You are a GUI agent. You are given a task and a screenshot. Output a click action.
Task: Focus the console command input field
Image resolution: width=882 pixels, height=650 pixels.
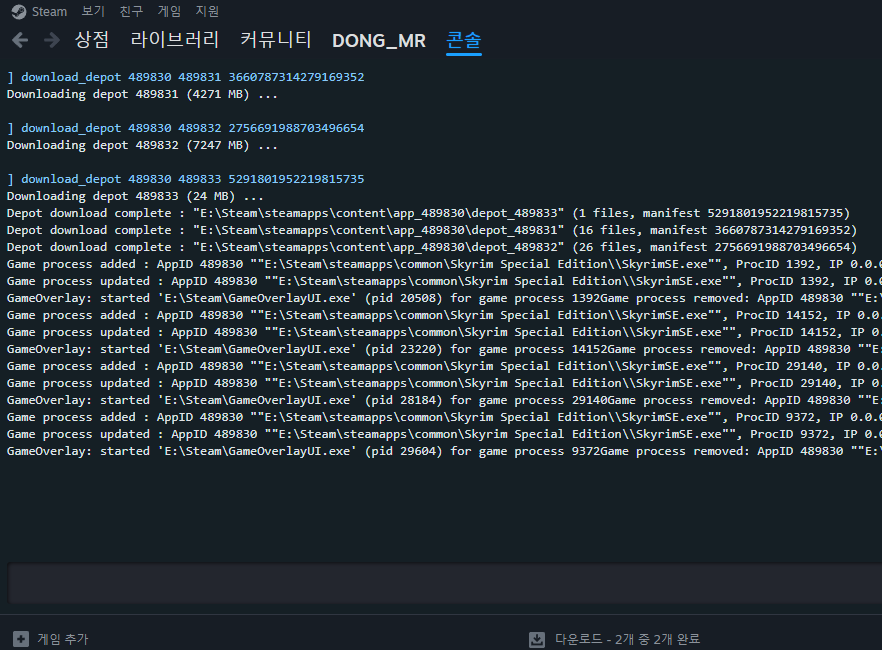(444, 584)
